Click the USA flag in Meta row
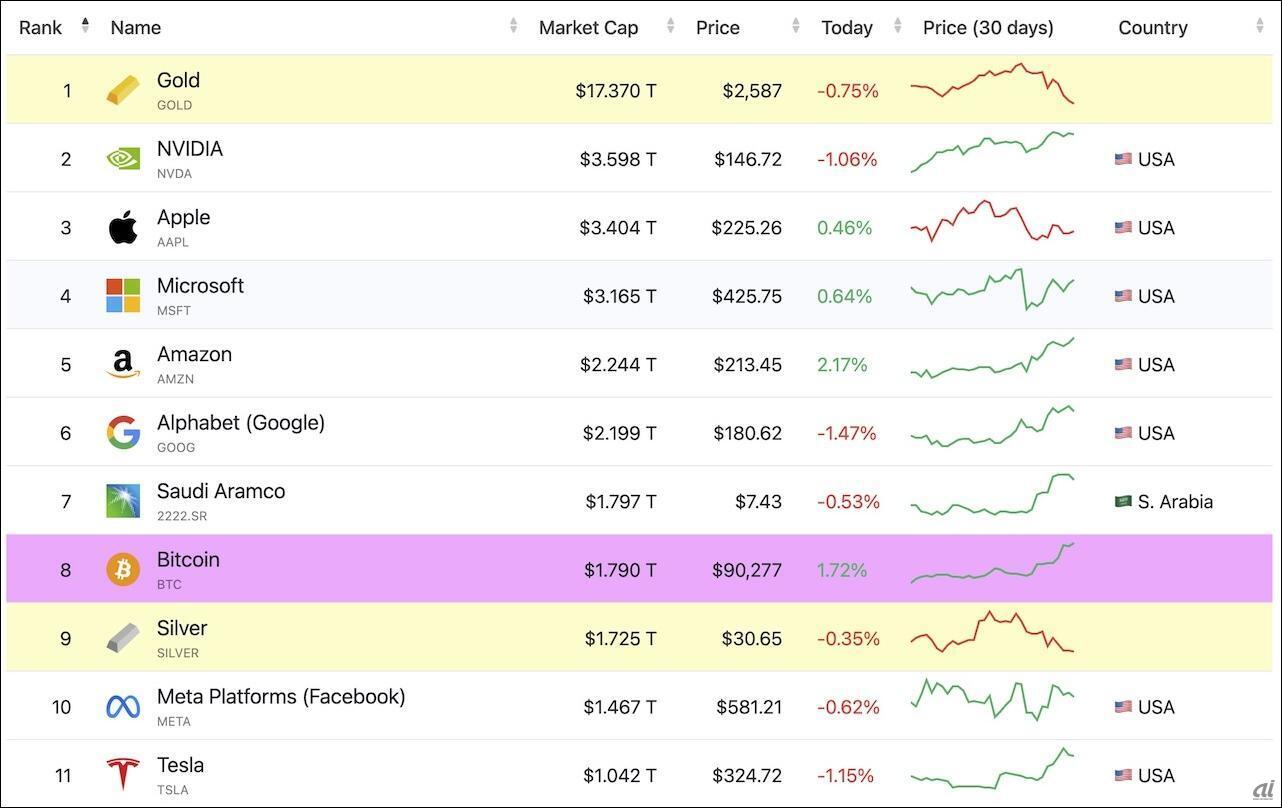Image resolution: width=1282 pixels, height=808 pixels. pos(1123,707)
